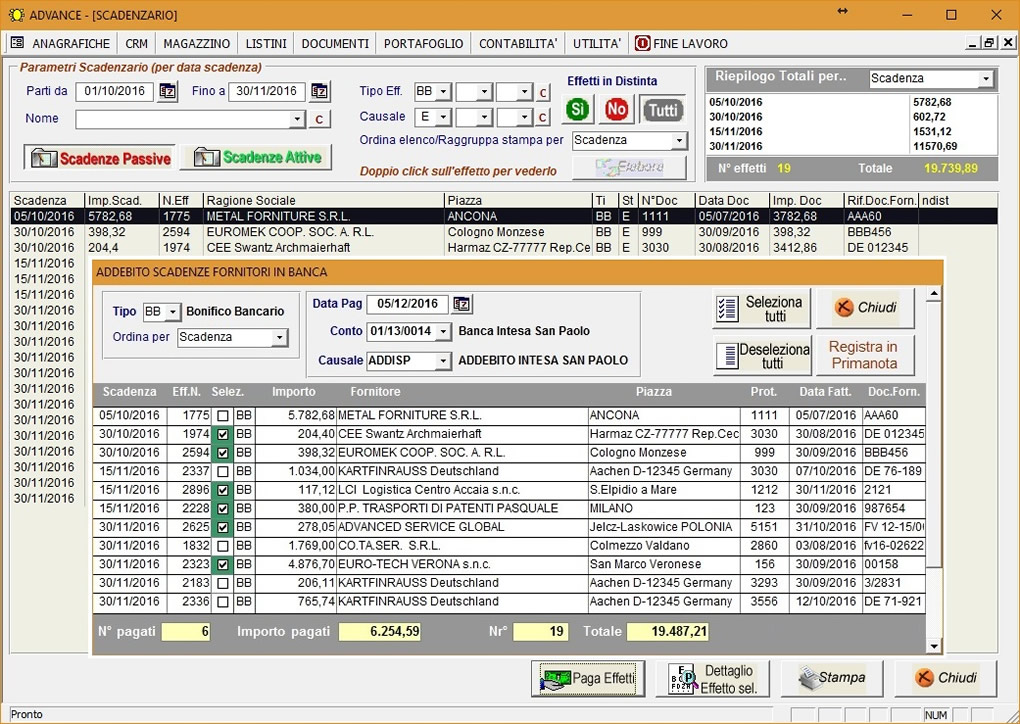The width and height of the screenshot is (1020, 724).
Task: Check the selection box for effect 1832
Action: coord(223,545)
